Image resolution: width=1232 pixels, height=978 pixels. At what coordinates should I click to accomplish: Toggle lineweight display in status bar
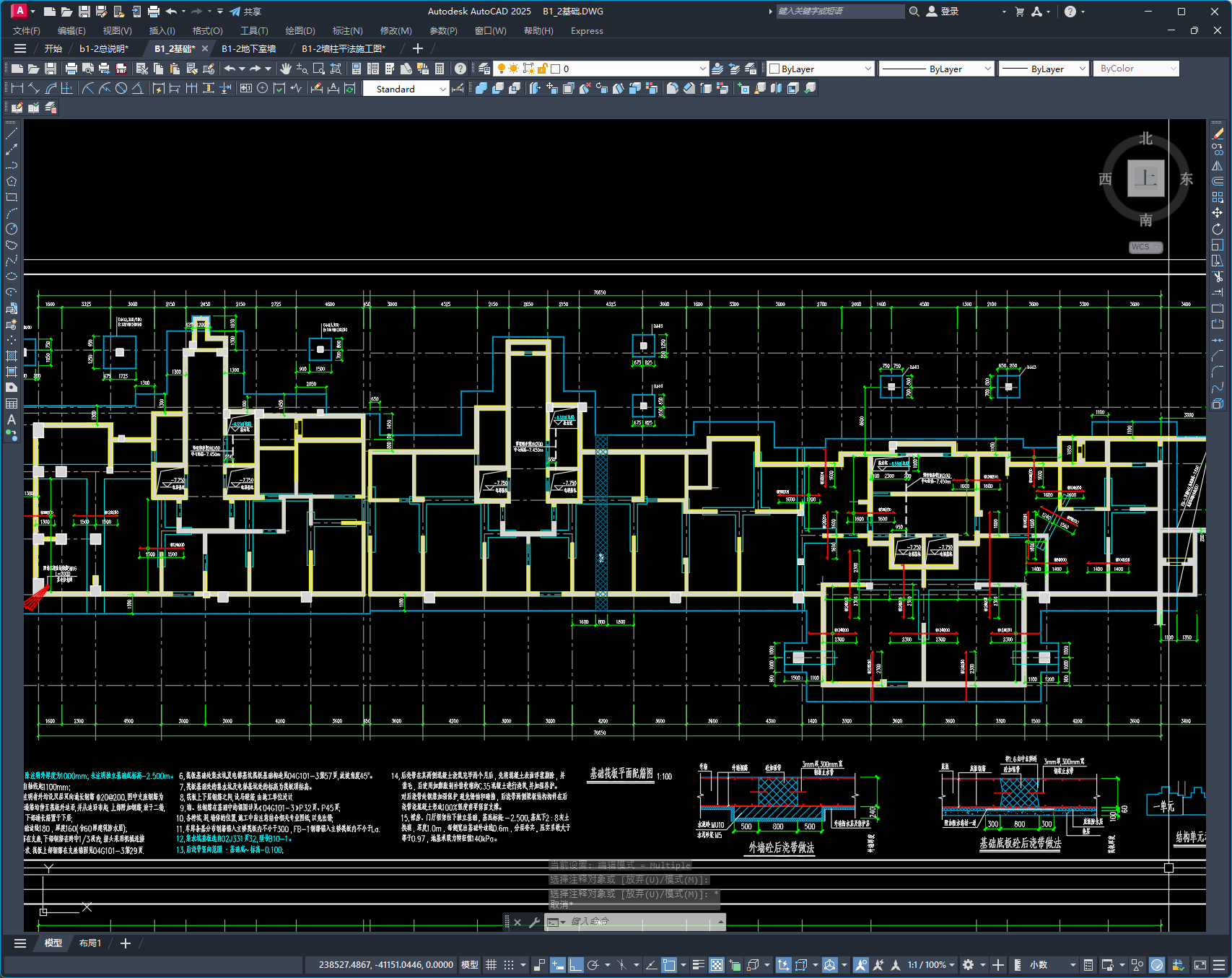[x=698, y=965]
